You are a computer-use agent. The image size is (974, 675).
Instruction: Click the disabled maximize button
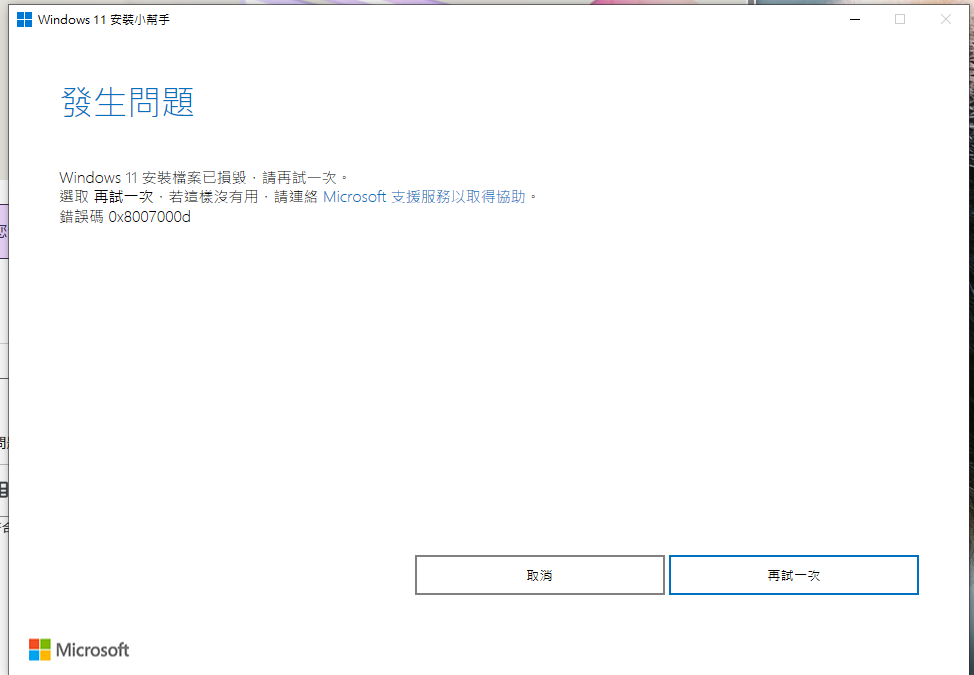pos(900,20)
